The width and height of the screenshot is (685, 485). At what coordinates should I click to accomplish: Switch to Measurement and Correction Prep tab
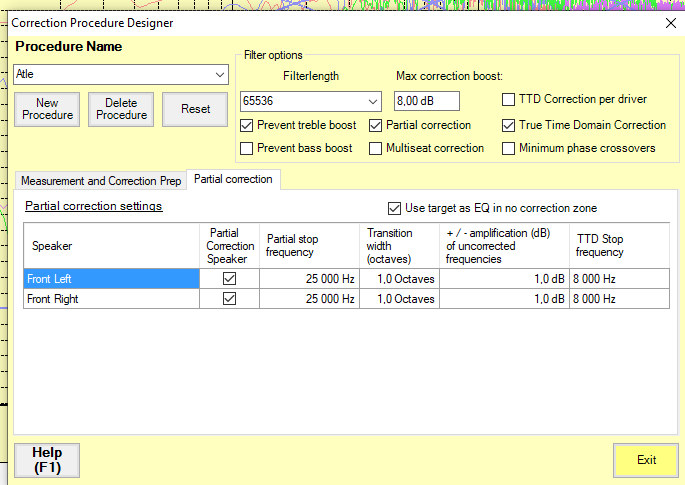click(x=101, y=181)
